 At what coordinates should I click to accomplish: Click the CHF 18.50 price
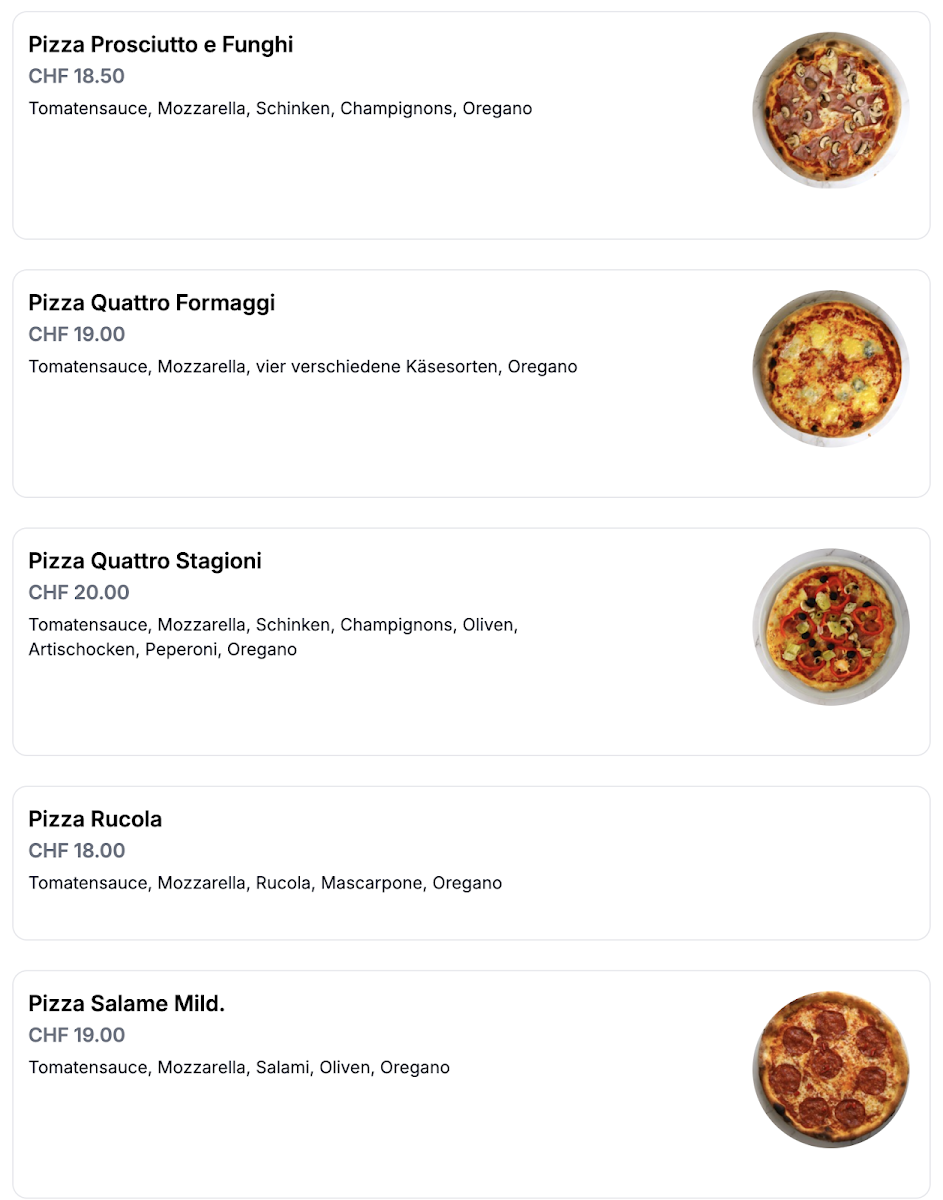(76, 76)
